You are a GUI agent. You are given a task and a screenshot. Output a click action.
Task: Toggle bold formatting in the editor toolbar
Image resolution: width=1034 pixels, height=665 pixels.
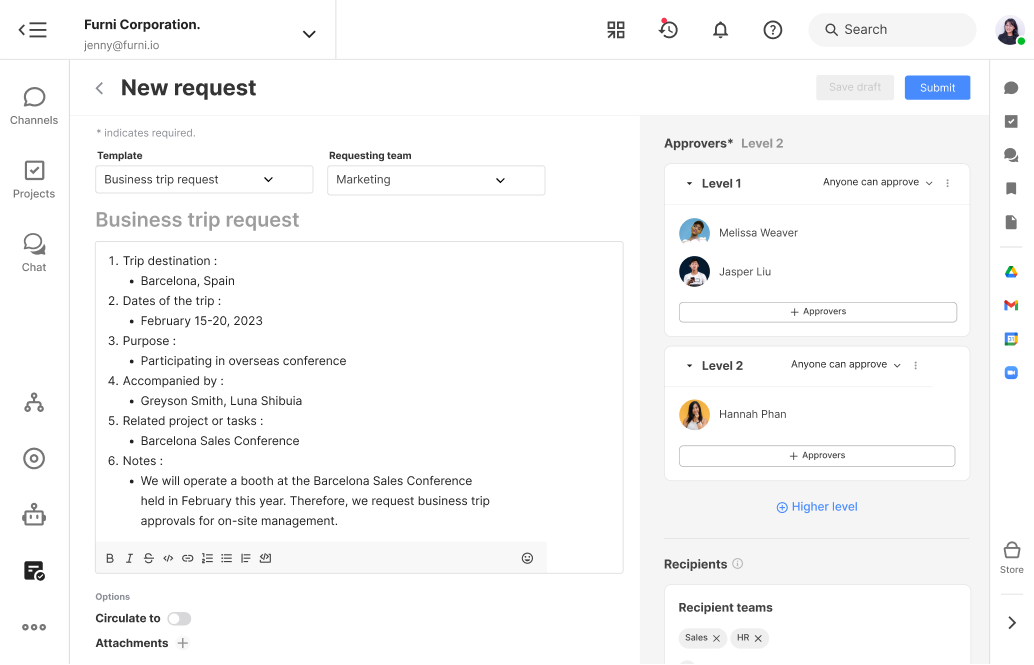click(x=110, y=558)
